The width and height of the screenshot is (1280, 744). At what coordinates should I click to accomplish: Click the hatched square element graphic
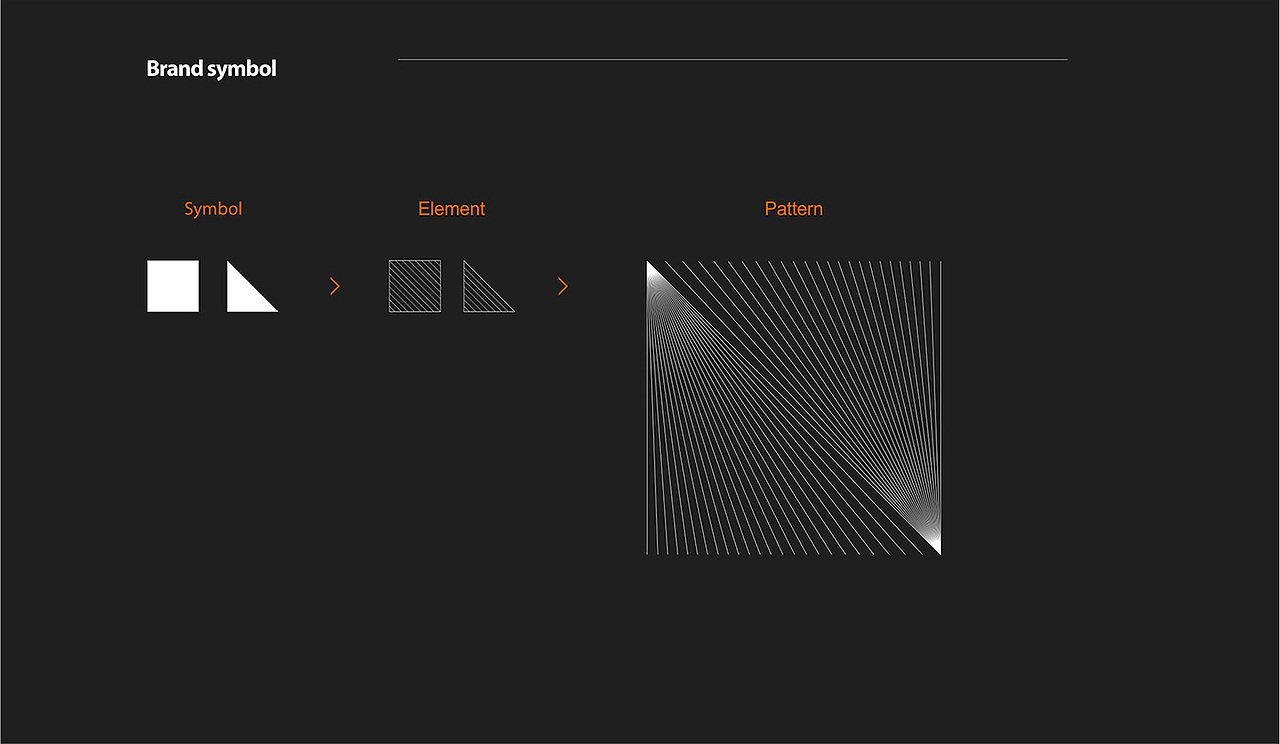tap(414, 286)
